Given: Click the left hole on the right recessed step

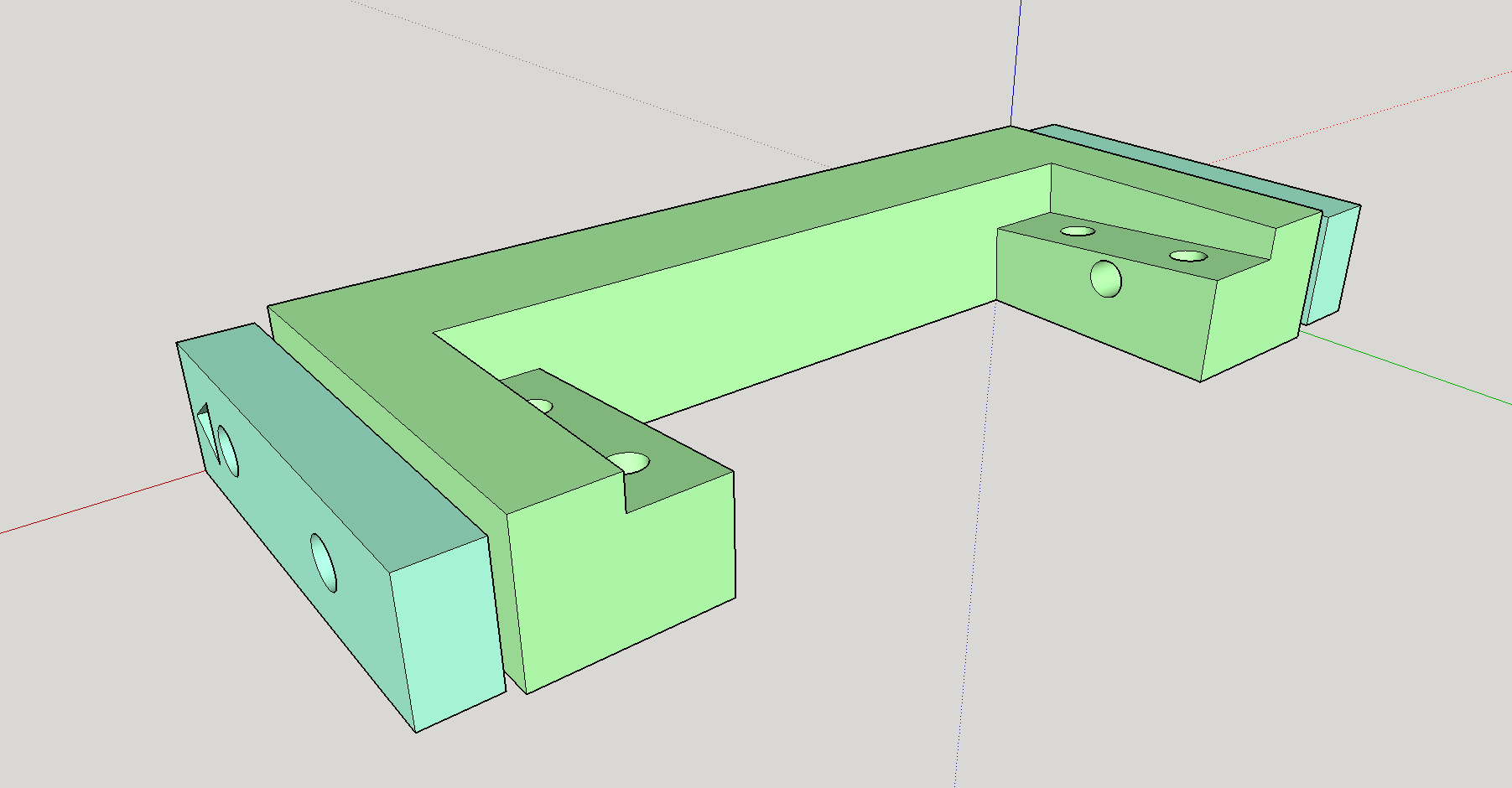Looking at the screenshot, I should 1078,231.
